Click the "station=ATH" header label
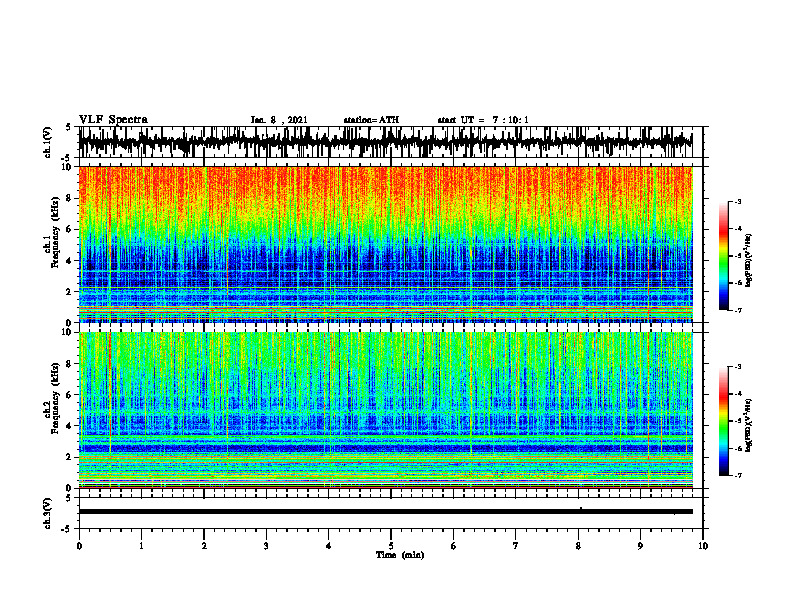 [371, 120]
